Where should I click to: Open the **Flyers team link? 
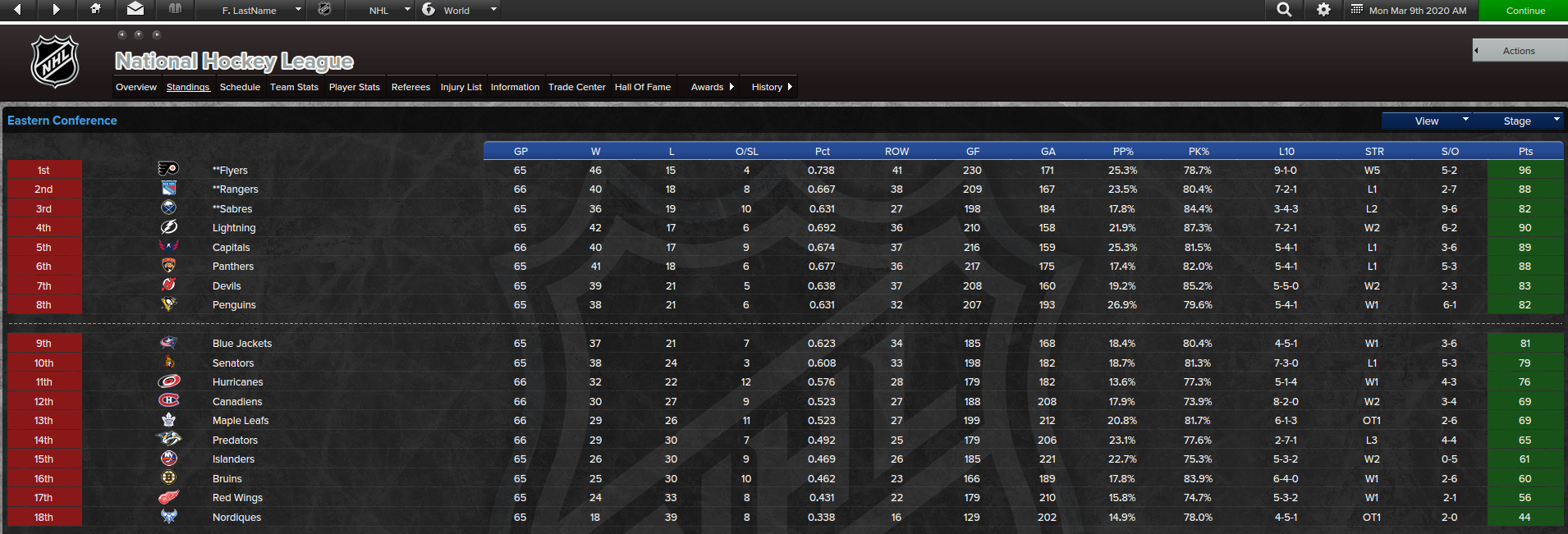230,170
